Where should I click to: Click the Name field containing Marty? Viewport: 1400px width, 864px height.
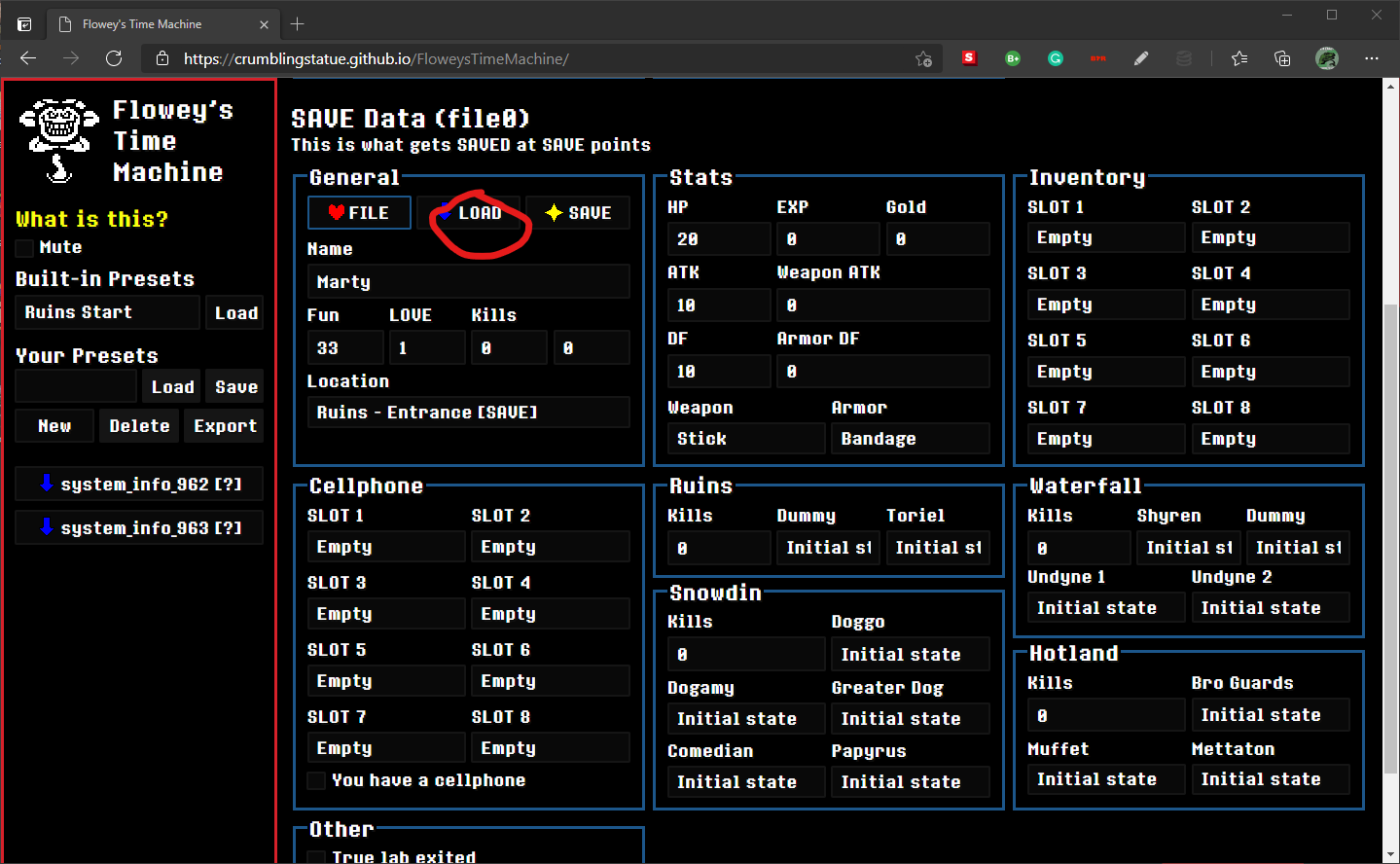pos(469,282)
